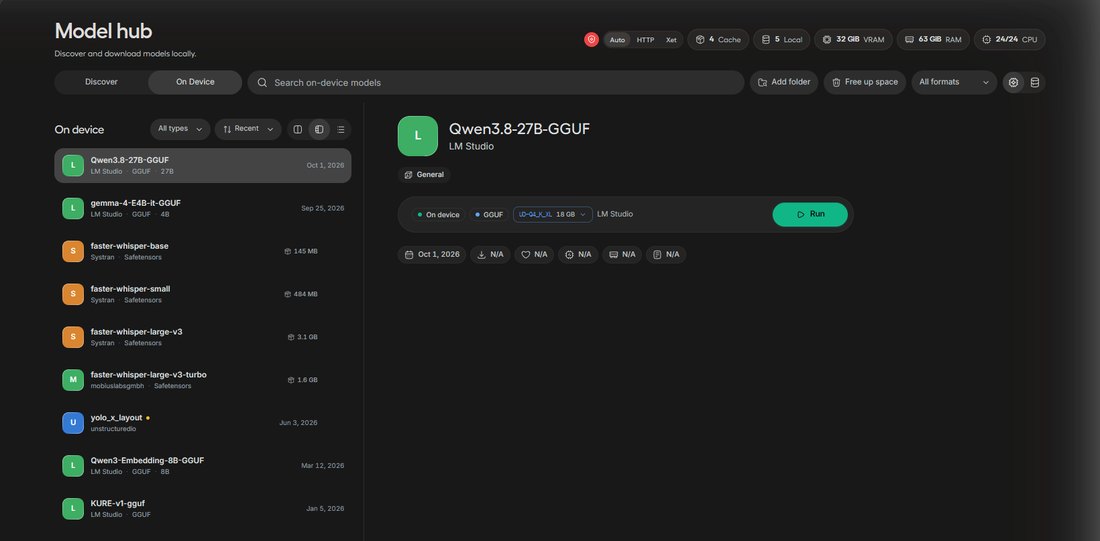Open hub settings gear icon
Viewport: 1100px width, 541px height.
tap(1013, 83)
